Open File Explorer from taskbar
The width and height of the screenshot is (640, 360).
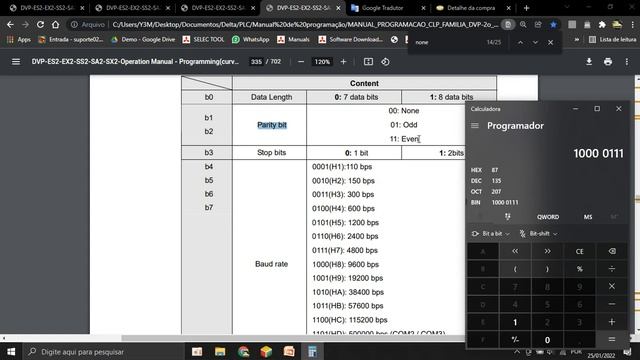pyautogui.click(x=220, y=351)
